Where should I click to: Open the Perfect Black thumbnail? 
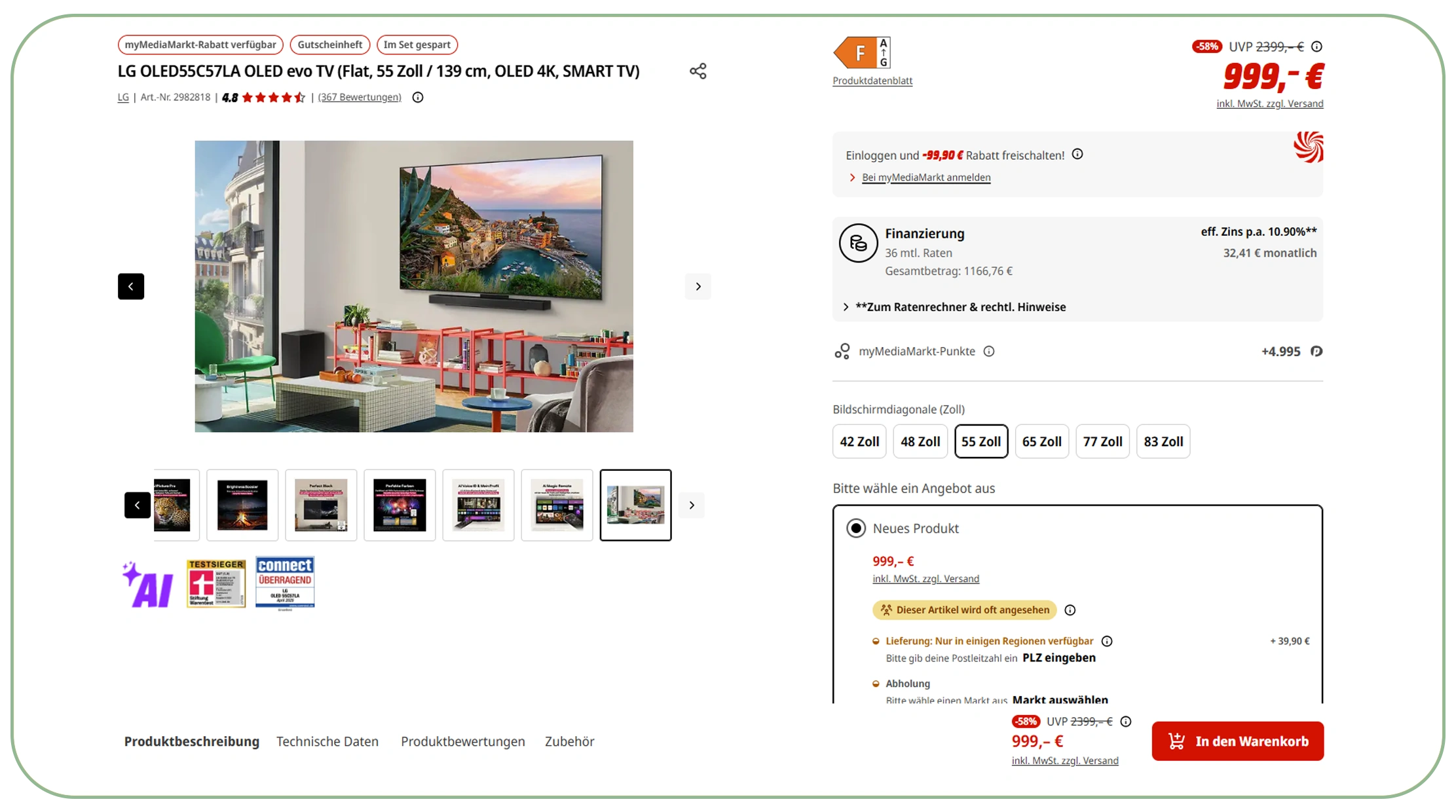point(321,505)
